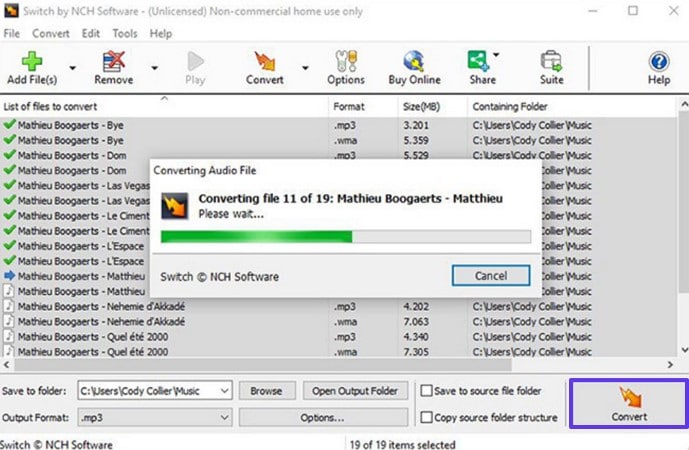Image resolution: width=689 pixels, height=450 pixels.
Task: Click the size value 4.202
Action: click(x=416, y=306)
